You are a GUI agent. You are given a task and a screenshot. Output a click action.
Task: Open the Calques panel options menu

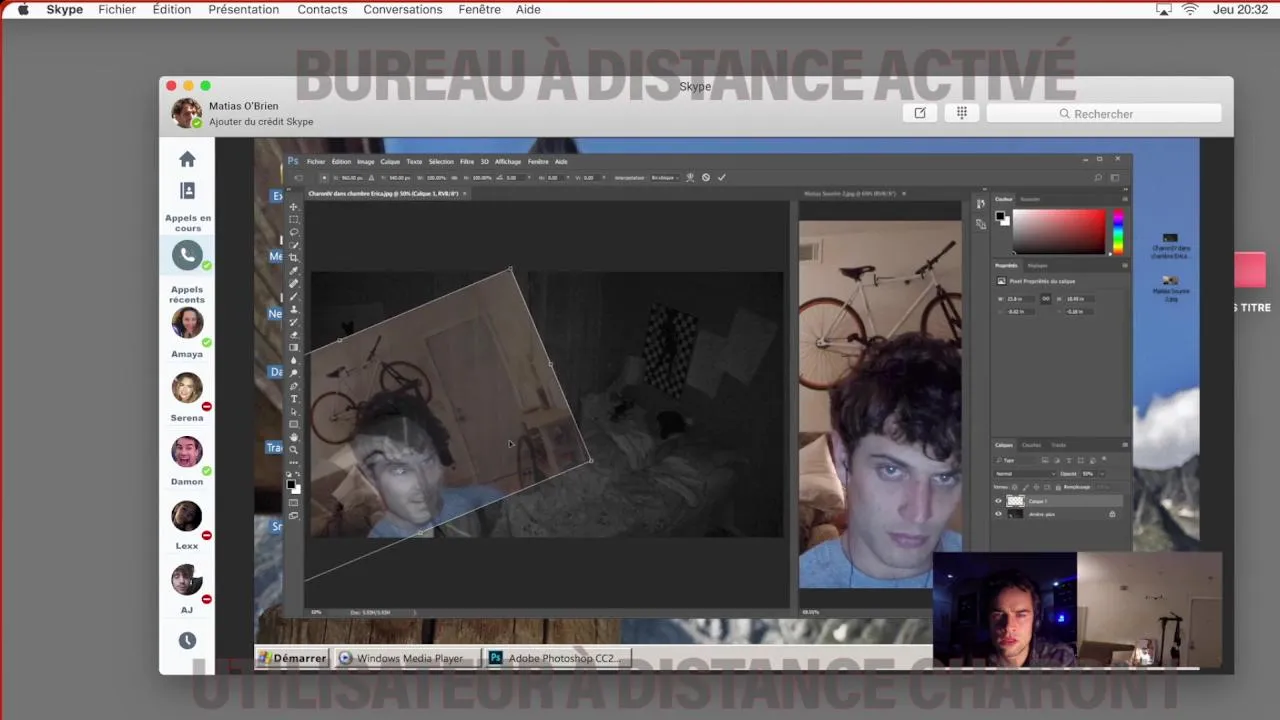[x=1125, y=445]
